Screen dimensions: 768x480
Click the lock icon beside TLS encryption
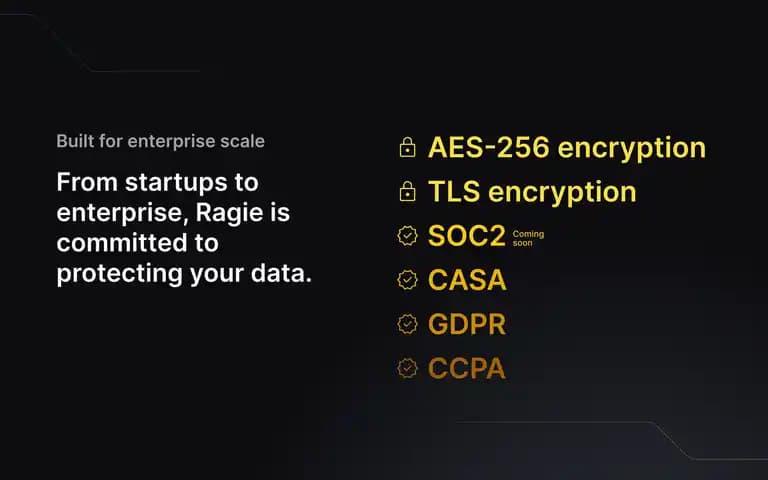pos(407,192)
